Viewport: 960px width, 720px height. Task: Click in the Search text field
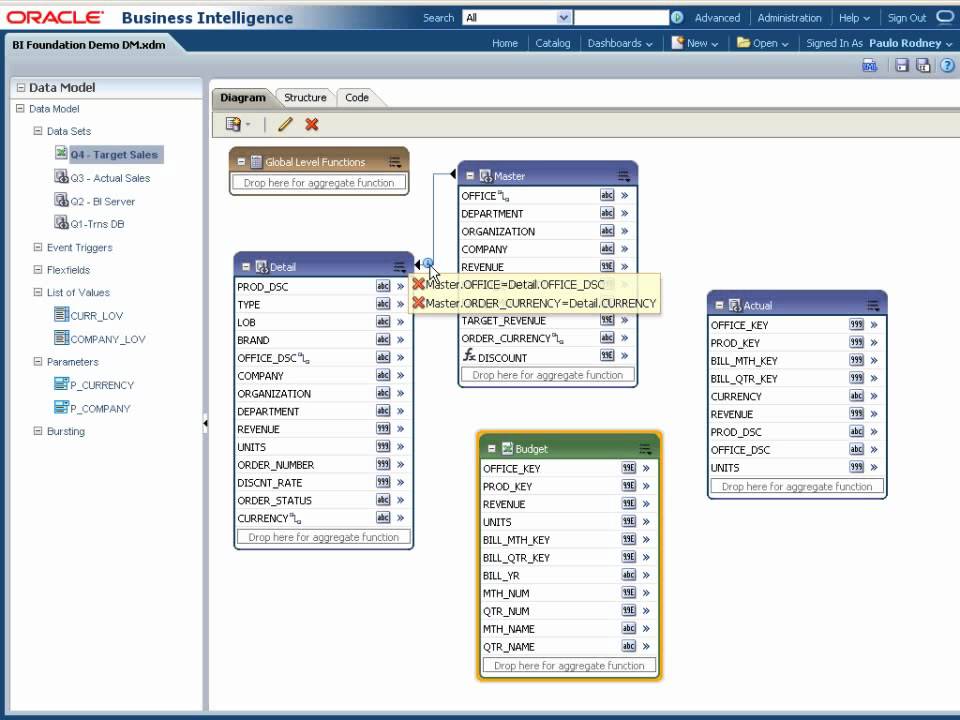point(621,18)
